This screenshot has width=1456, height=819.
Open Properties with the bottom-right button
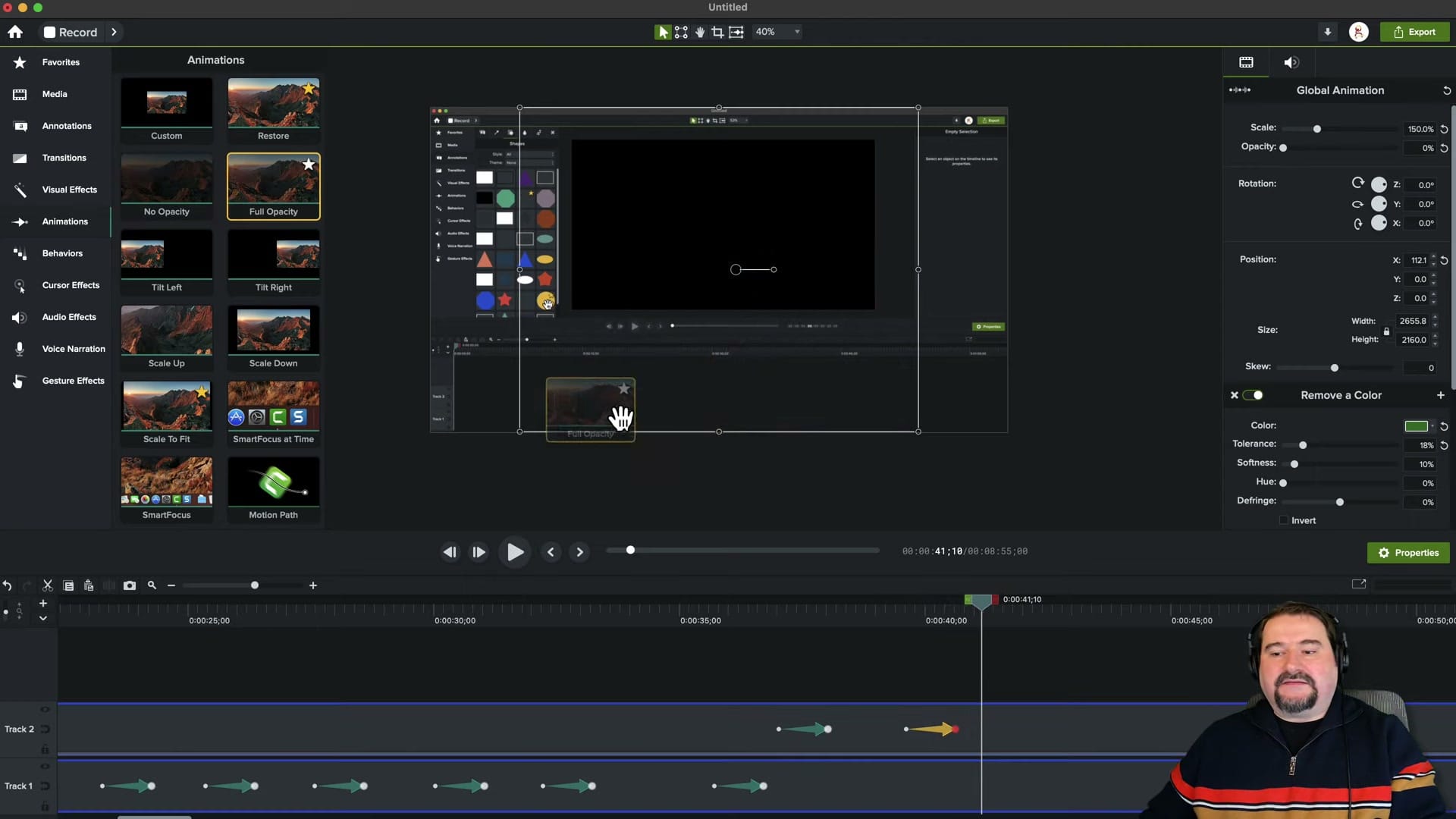(1408, 552)
